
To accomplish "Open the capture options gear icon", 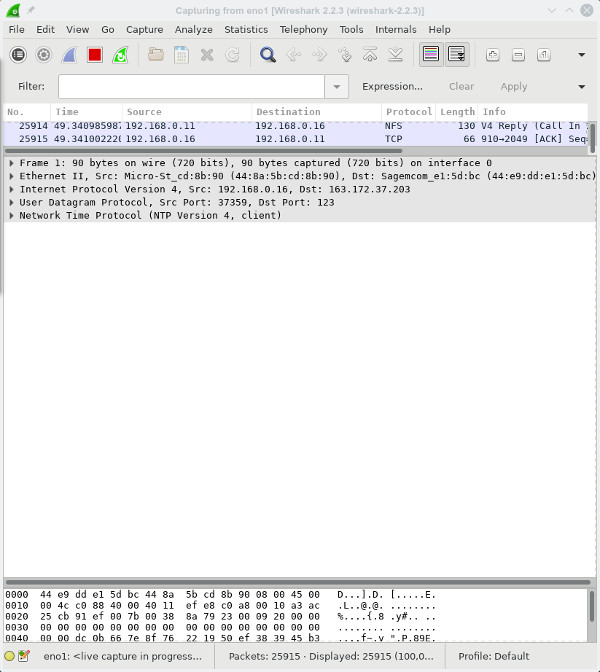I will click(x=44, y=55).
